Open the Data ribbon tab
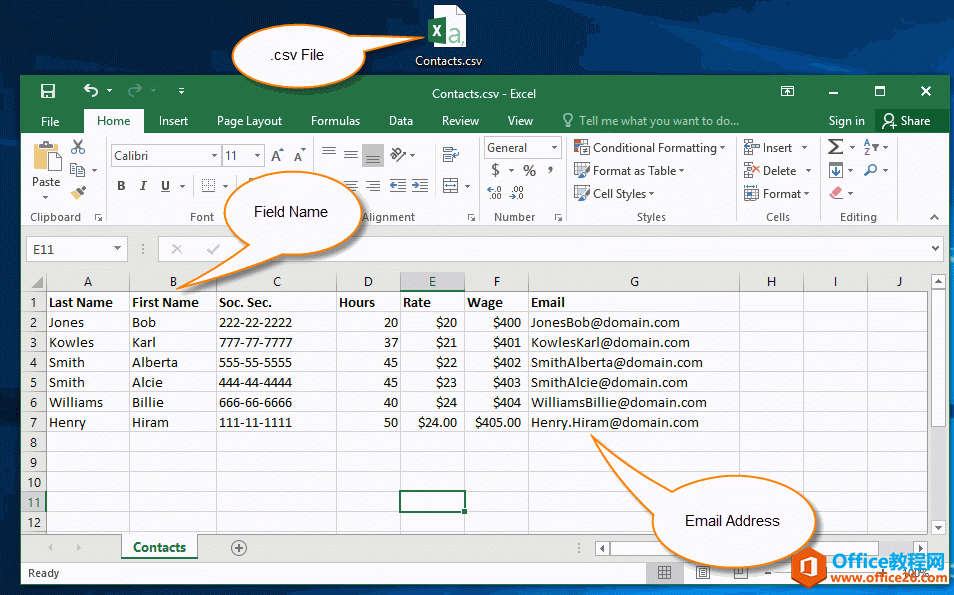 point(400,120)
